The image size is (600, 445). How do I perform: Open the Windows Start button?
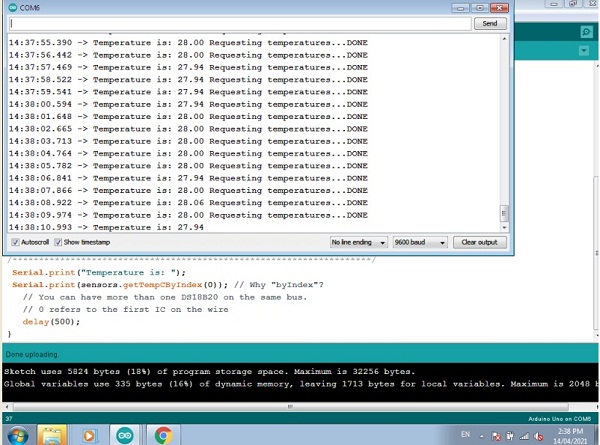pyautogui.click(x=18, y=435)
